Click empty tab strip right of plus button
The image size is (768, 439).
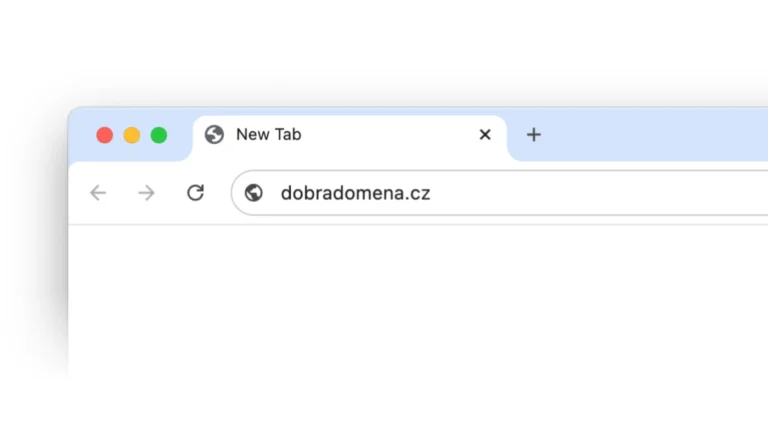tap(660, 135)
